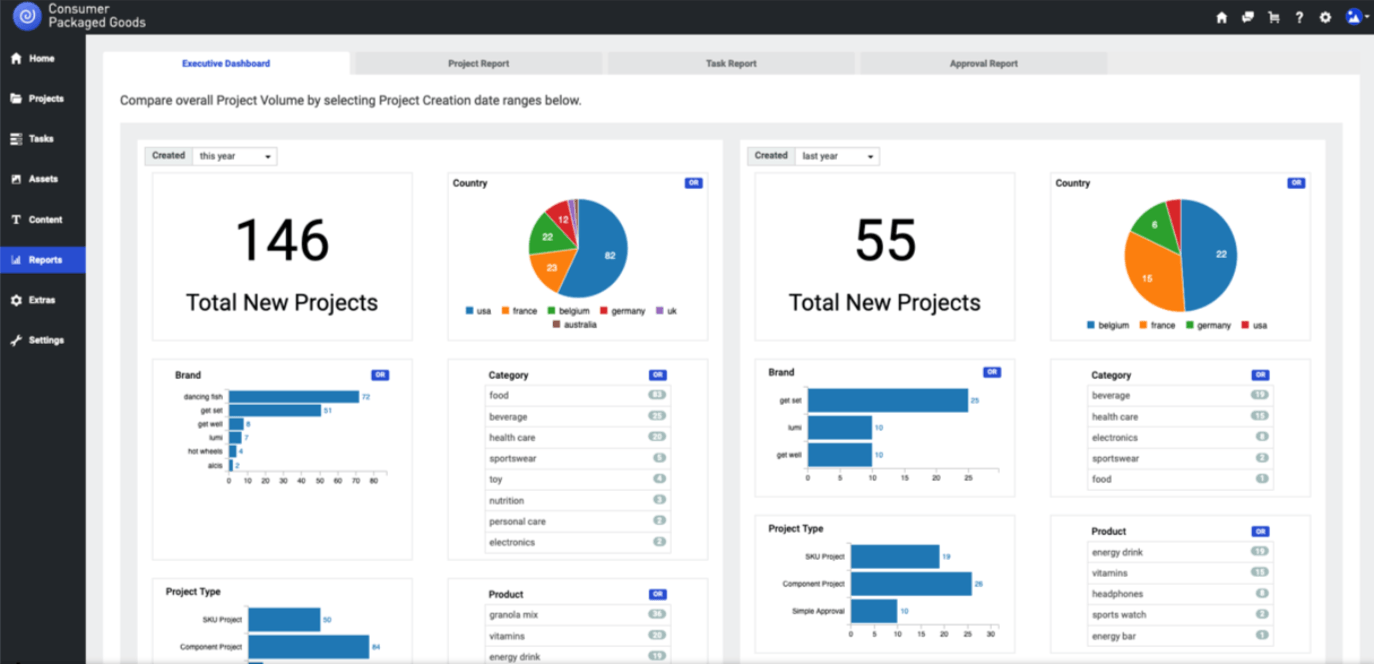Click the Consumer Packaged Goods spiral logo
The height and width of the screenshot is (664, 1374).
[27, 17]
